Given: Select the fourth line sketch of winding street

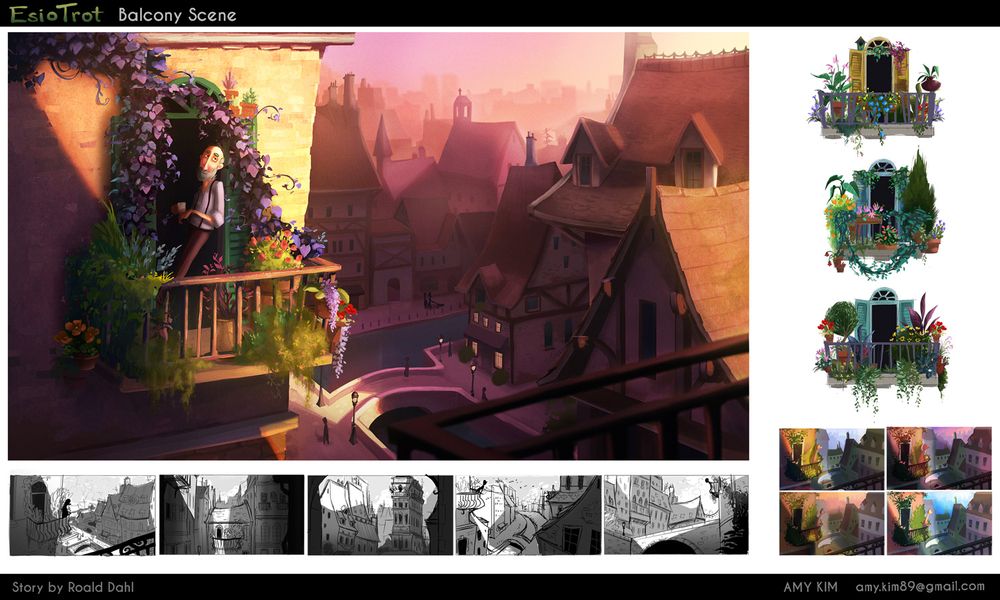Looking at the screenshot, I should point(528,515).
